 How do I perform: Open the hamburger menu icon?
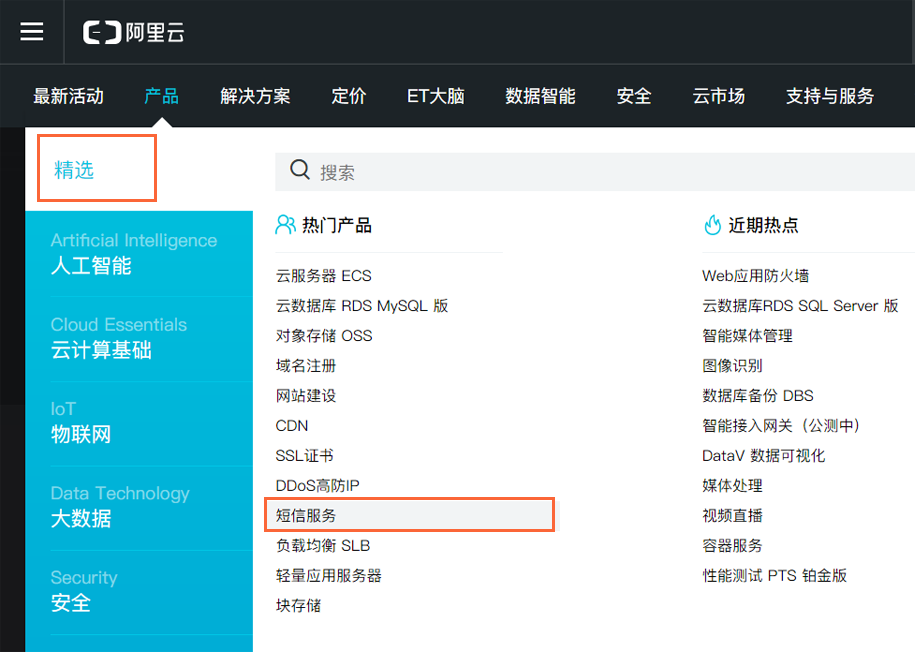point(32,32)
